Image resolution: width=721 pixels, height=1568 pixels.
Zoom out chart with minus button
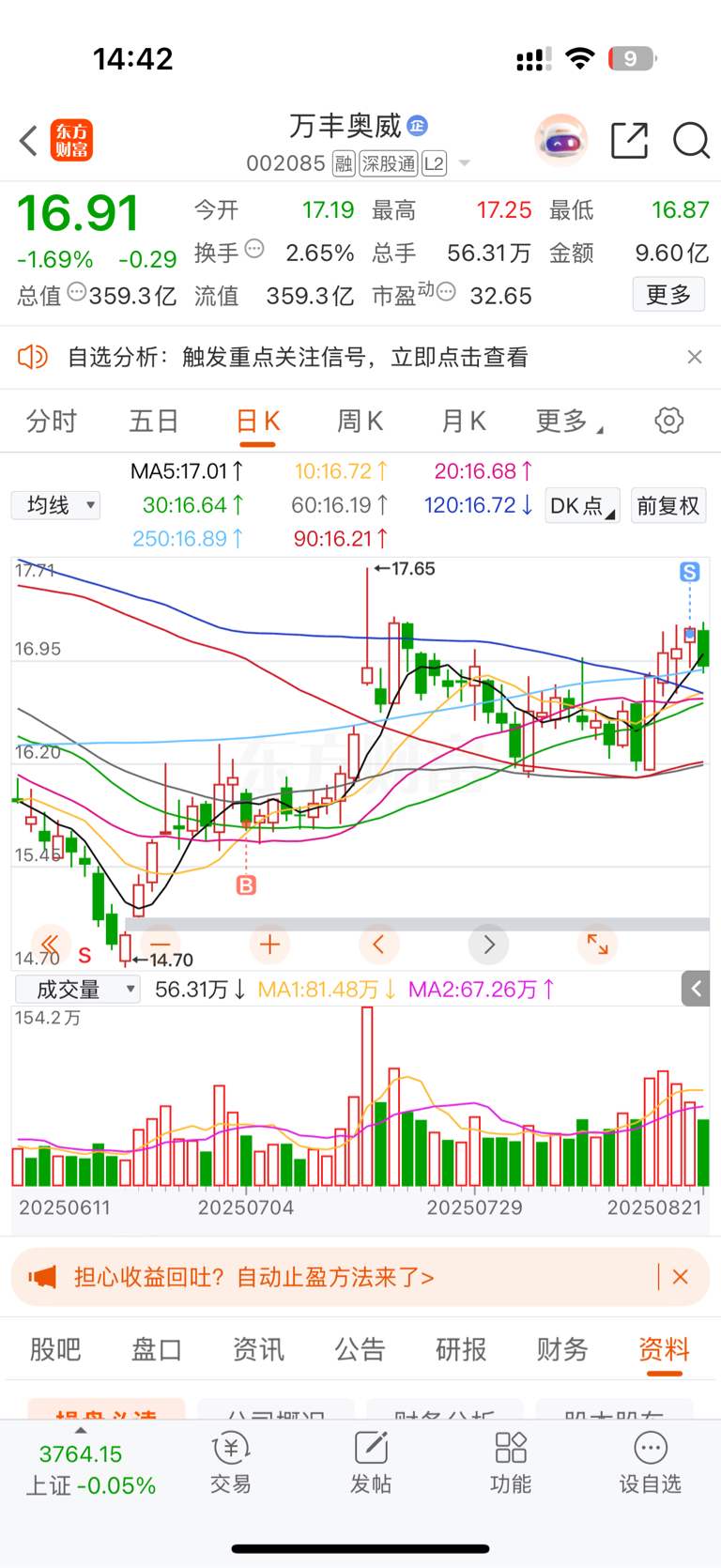(x=161, y=944)
